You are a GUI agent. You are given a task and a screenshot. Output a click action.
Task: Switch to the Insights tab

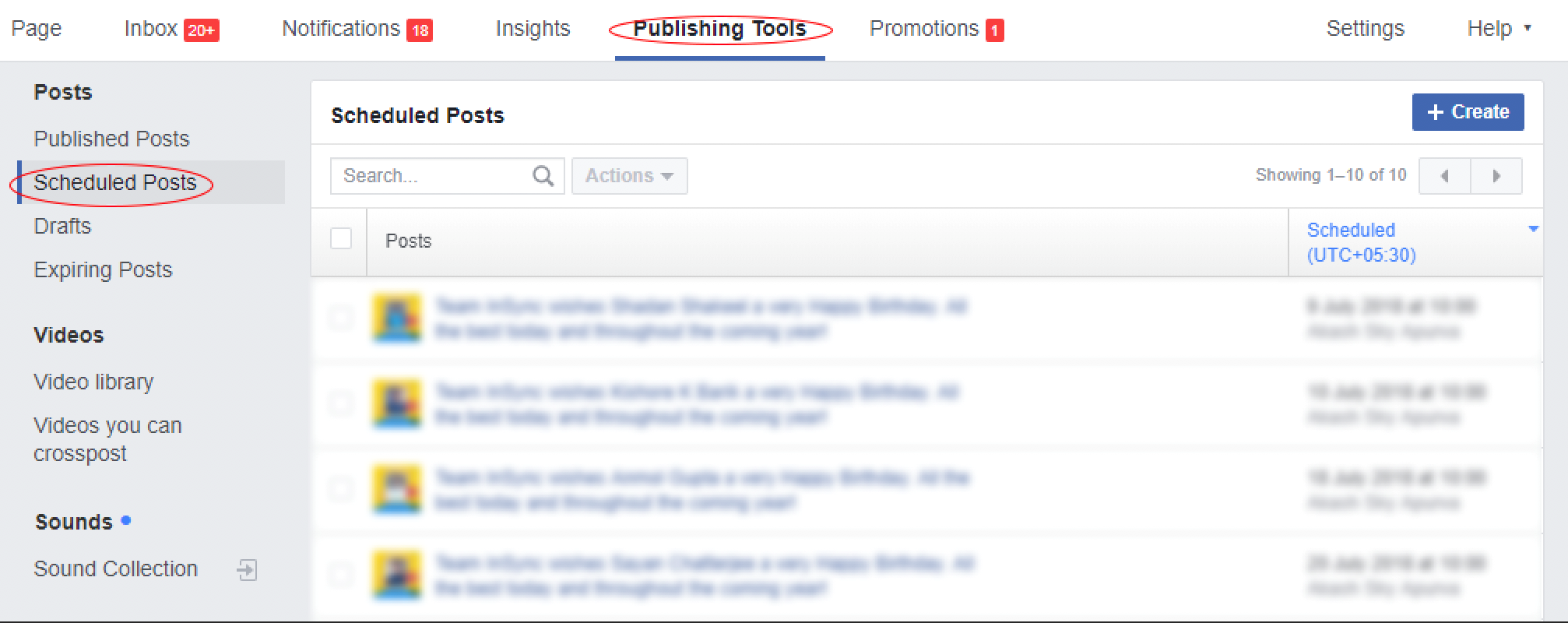(533, 29)
